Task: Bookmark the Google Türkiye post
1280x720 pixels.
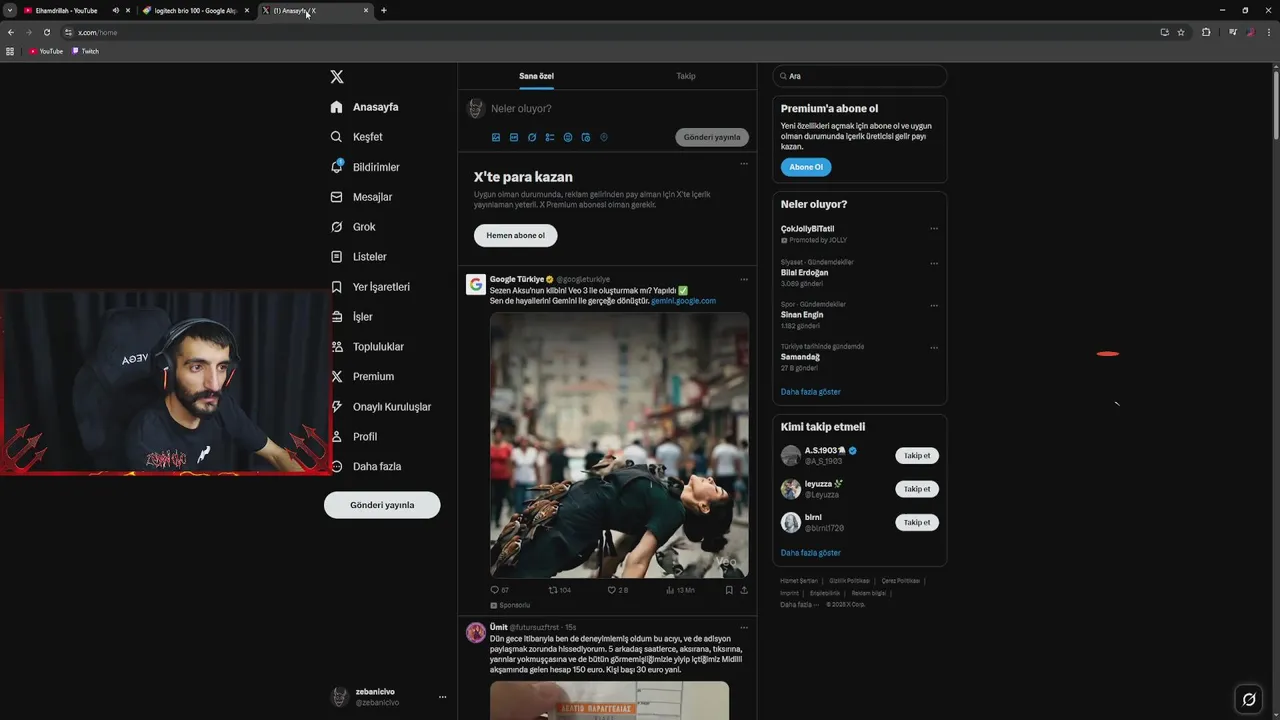Action: (x=729, y=590)
